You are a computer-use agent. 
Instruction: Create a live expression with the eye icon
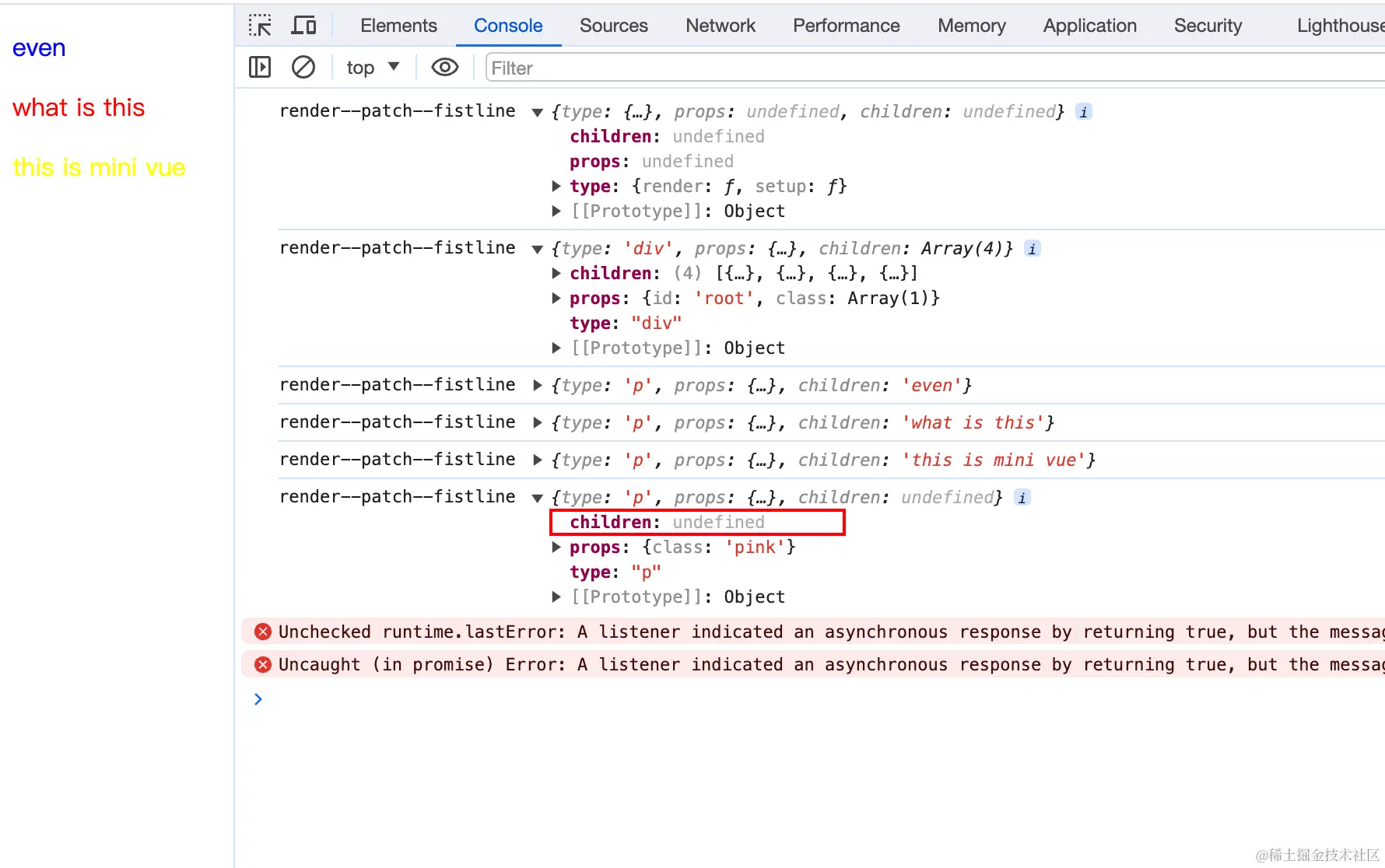pos(444,68)
